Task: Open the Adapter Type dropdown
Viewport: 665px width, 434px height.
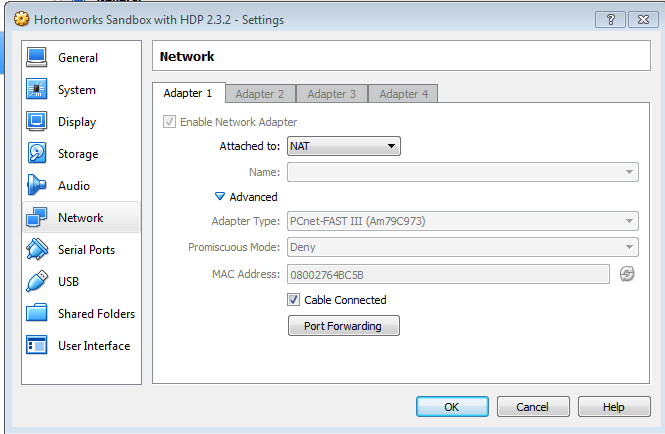Action: click(462, 221)
